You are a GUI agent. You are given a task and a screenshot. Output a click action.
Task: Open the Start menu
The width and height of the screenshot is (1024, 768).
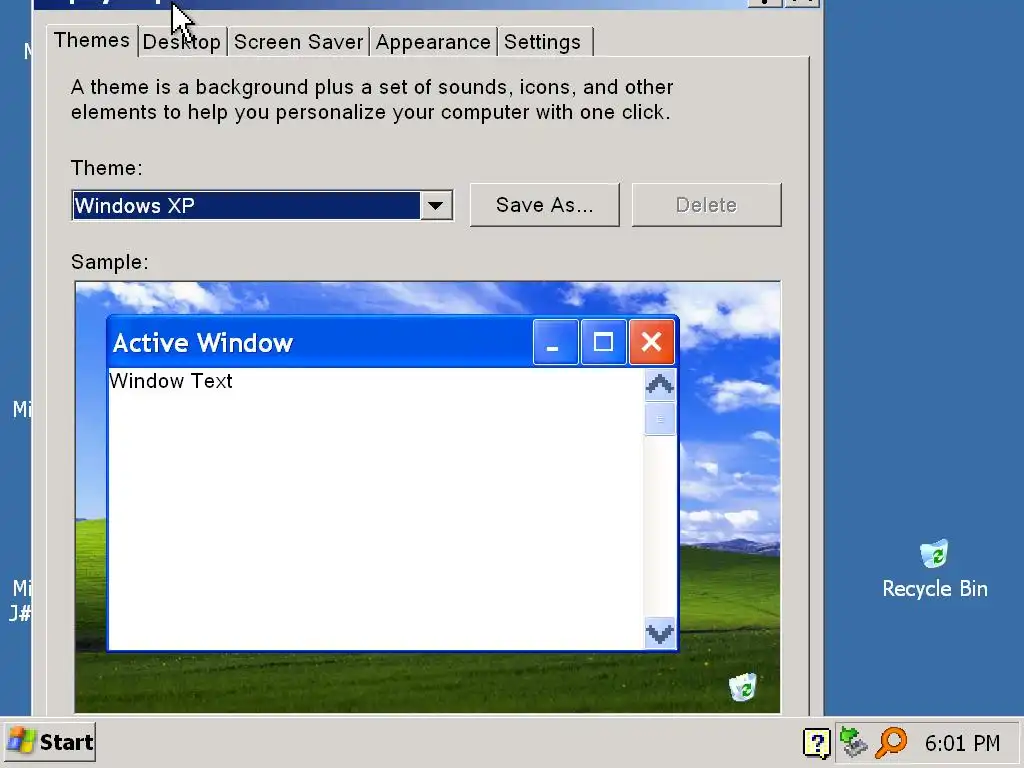click(x=50, y=742)
